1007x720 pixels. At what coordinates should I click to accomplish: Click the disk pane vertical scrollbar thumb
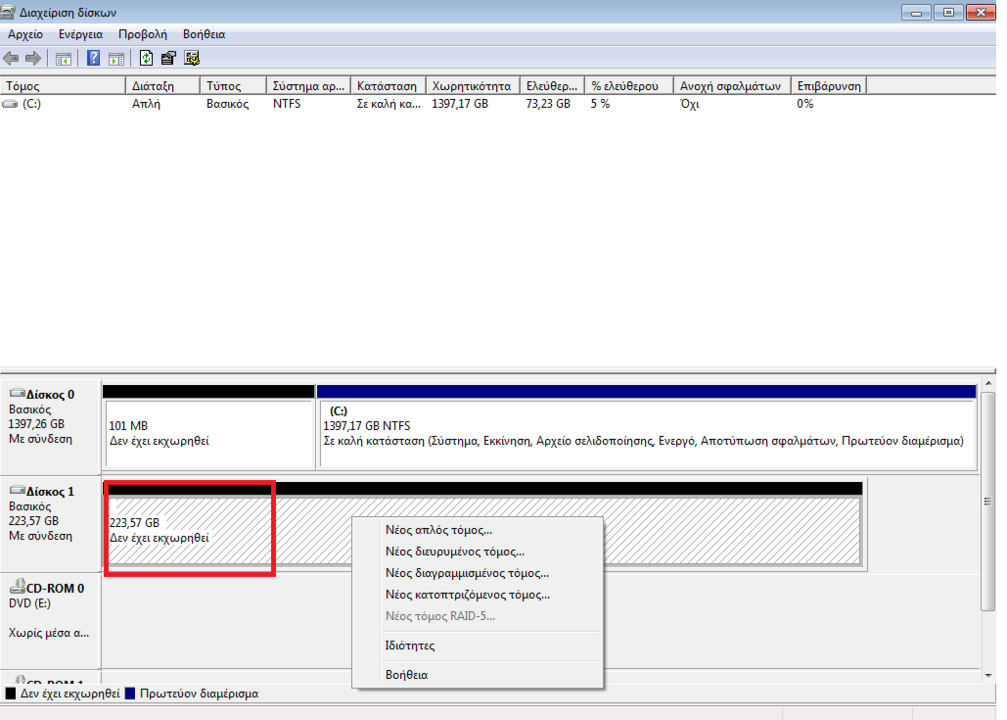[988, 502]
